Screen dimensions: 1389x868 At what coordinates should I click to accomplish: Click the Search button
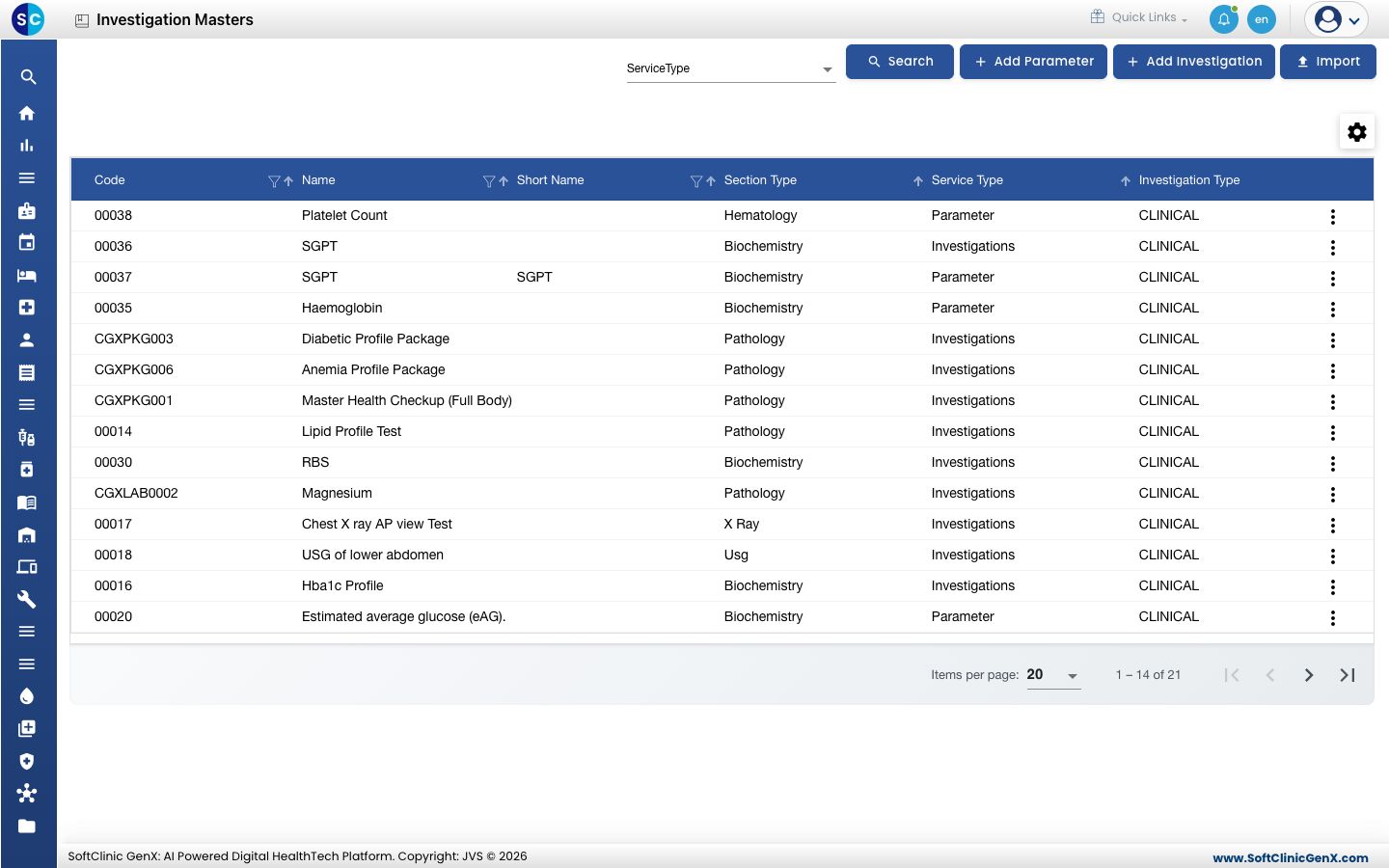click(900, 62)
